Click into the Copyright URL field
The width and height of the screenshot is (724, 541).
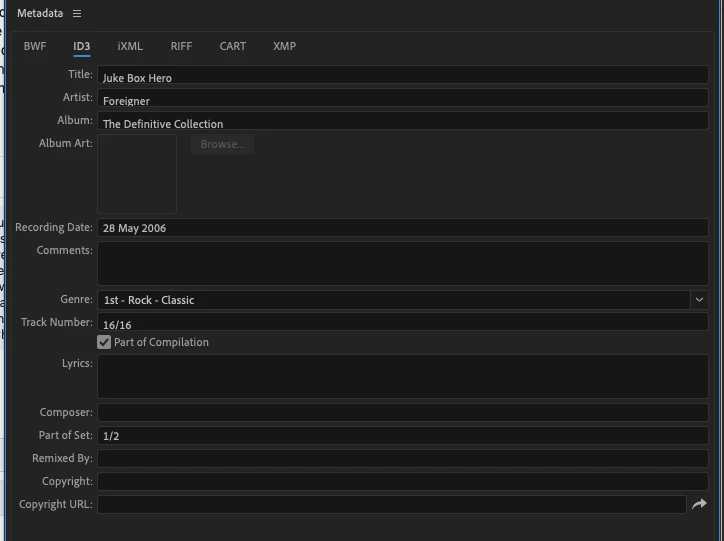392,505
